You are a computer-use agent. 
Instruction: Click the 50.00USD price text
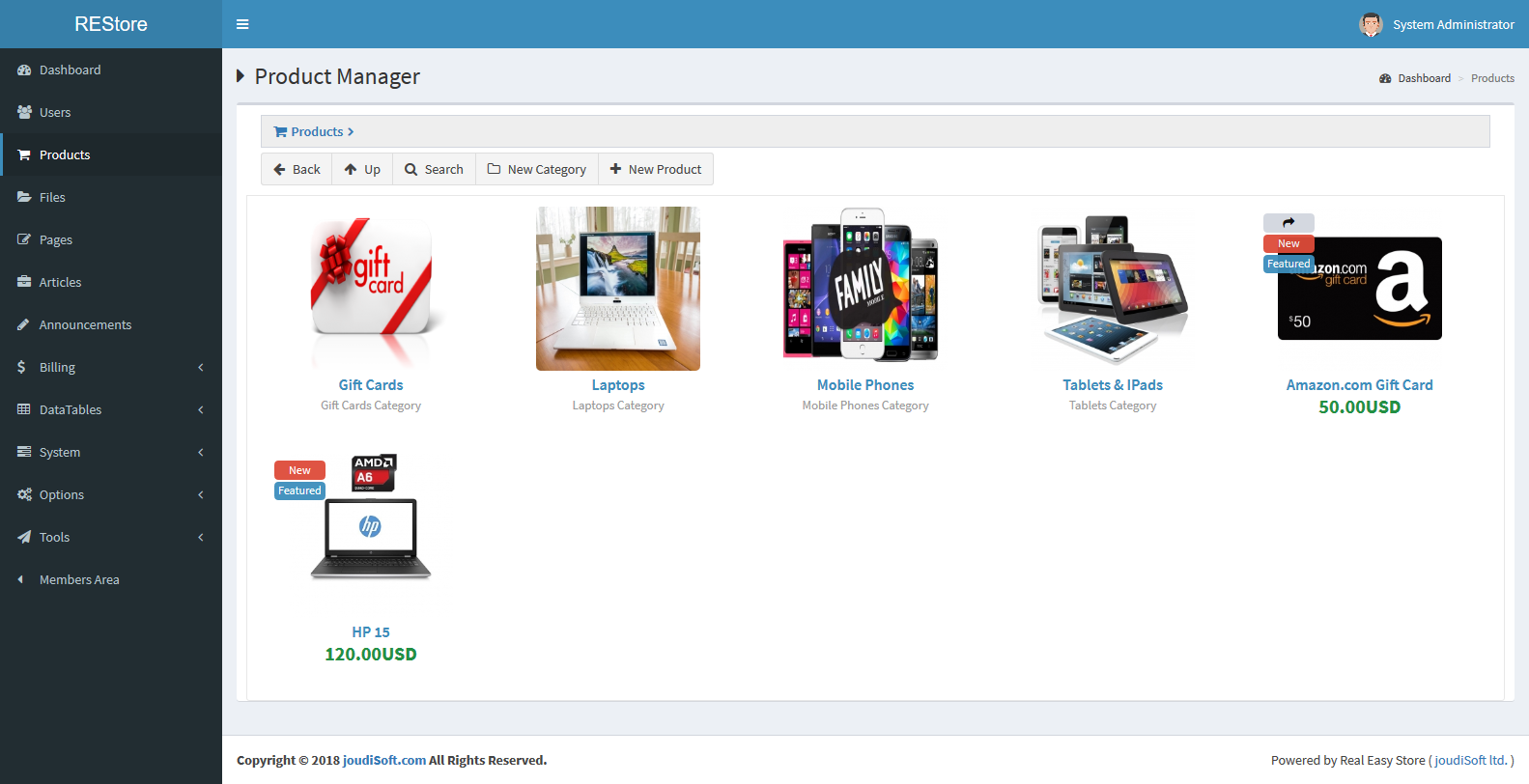click(1360, 406)
